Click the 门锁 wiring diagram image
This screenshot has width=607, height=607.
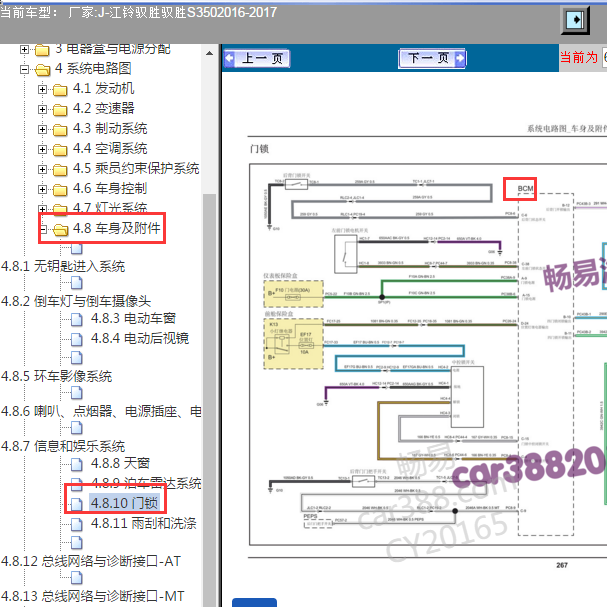pos(428,354)
